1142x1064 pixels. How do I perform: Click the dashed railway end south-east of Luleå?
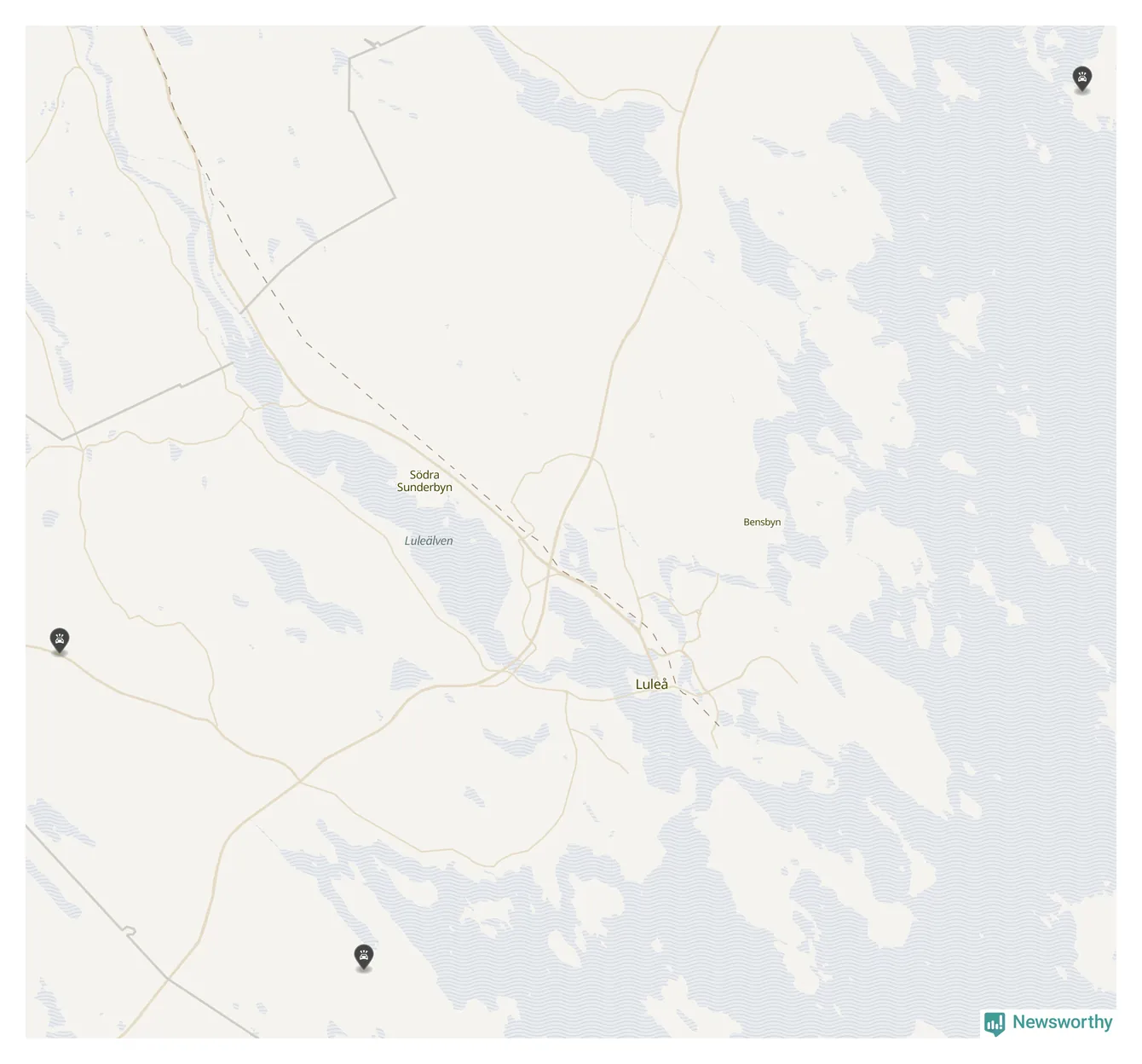[x=714, y=721]
